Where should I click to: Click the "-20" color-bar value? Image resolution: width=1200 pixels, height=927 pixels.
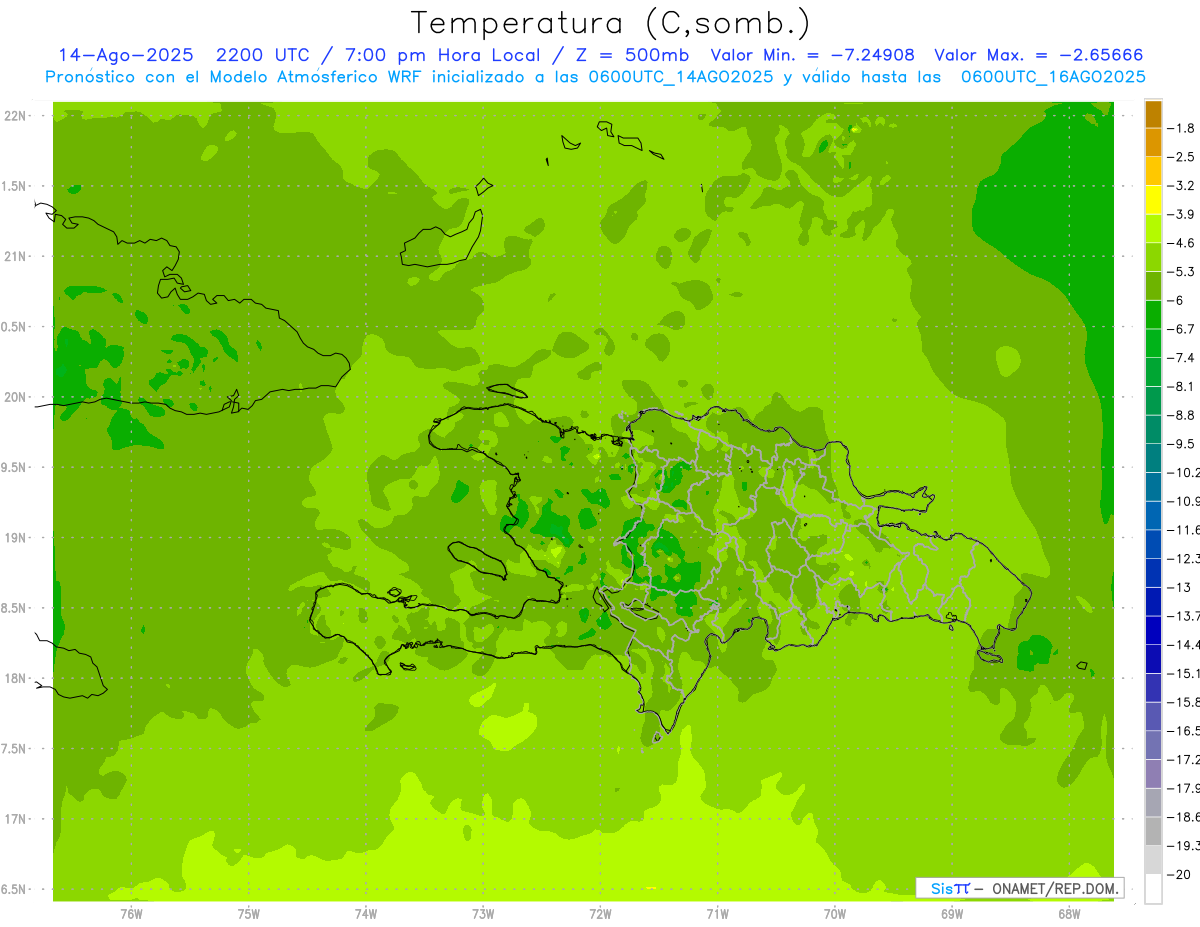tap(1179, 874)
